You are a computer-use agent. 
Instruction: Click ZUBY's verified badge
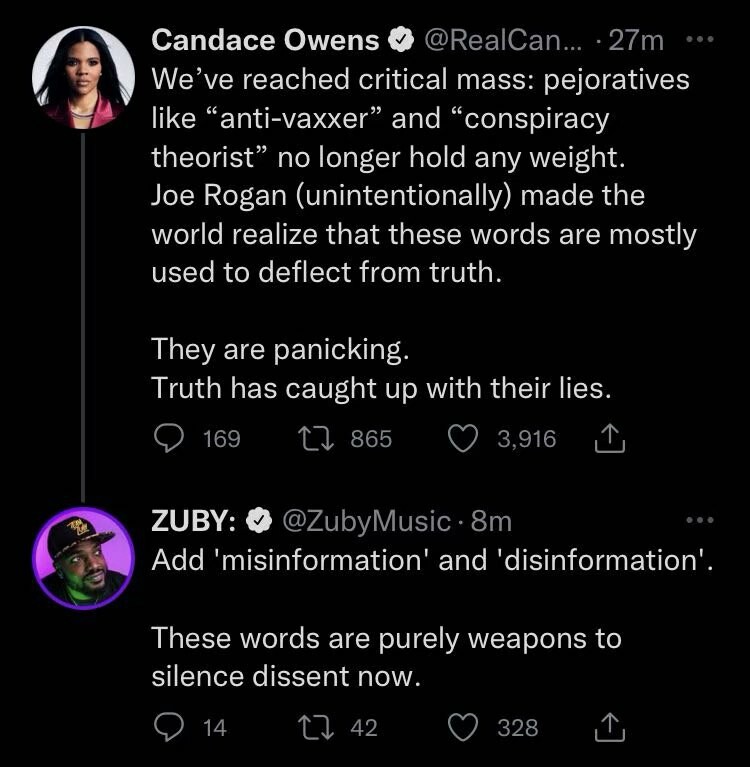pos(257,521)
